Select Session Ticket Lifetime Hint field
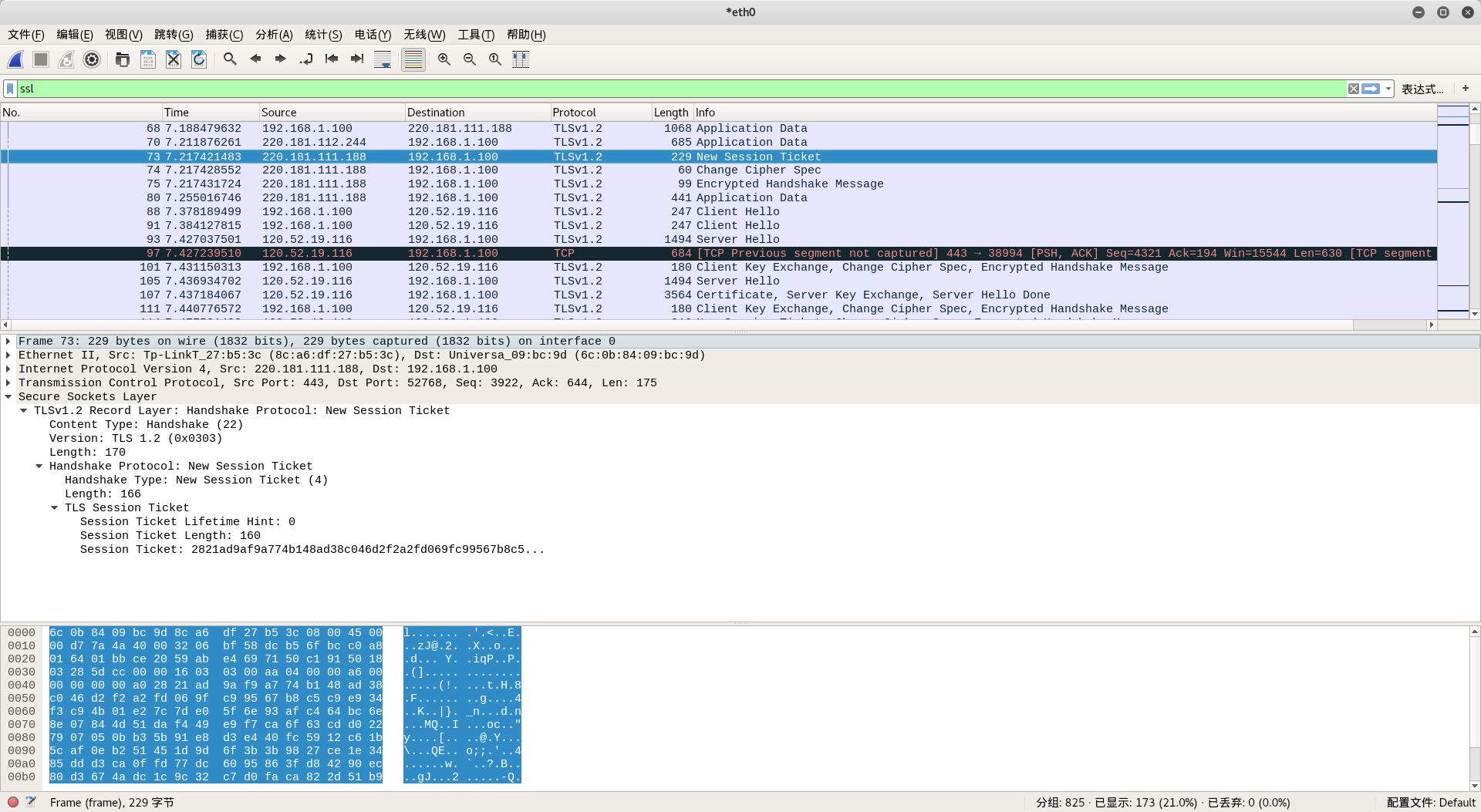Screen dimensions: 1481x812 [187, 522]
